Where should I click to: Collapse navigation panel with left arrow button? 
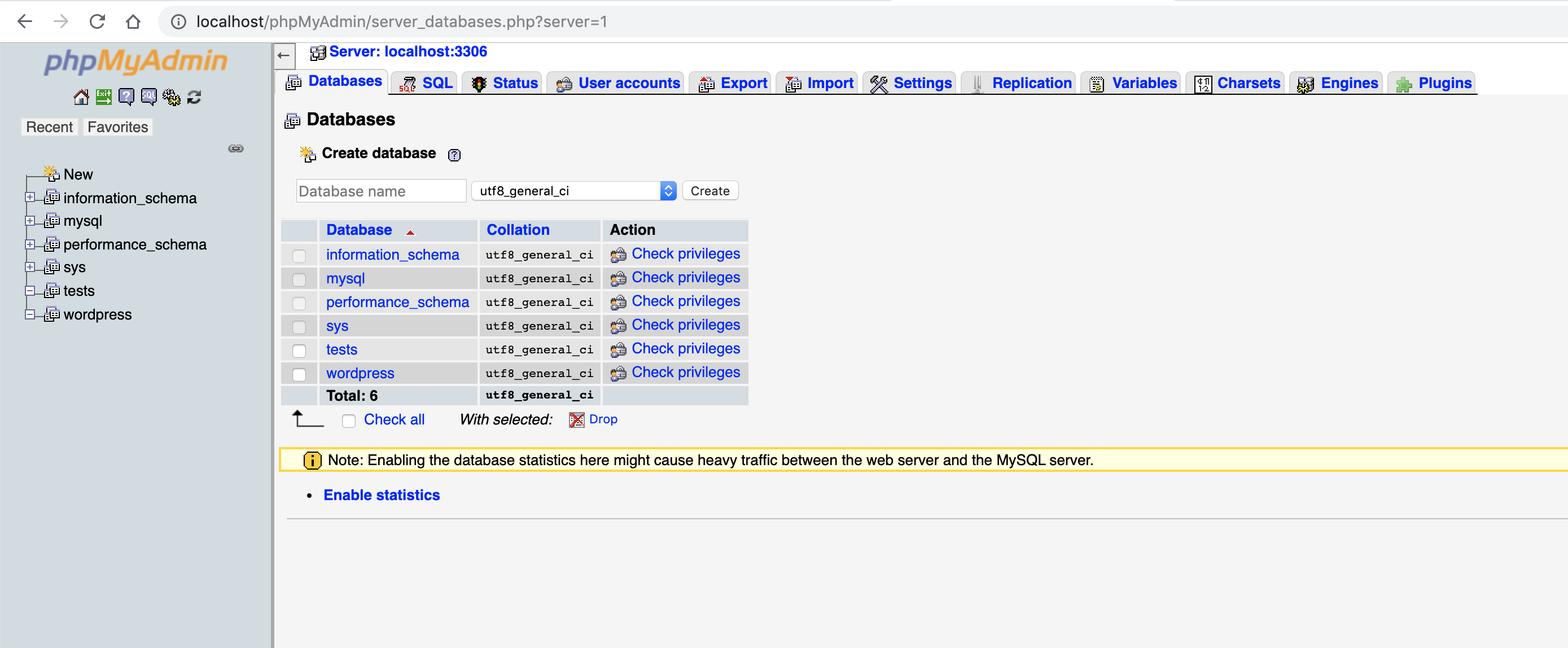[284, 55]
